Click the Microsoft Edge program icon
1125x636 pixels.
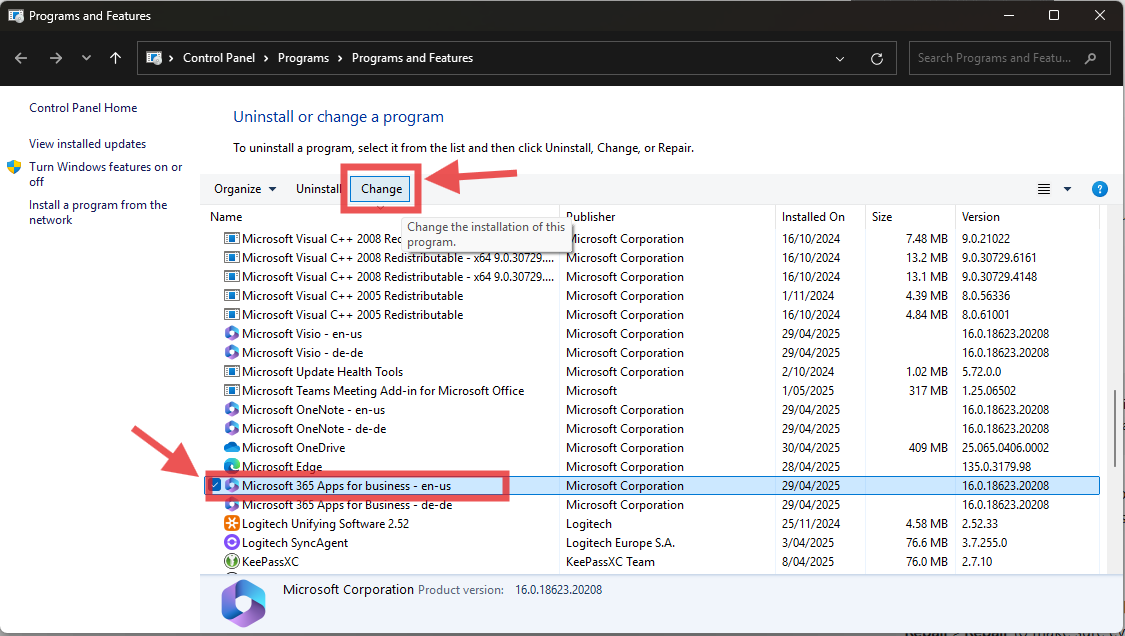pyautogui.click(x=232, y=467)
